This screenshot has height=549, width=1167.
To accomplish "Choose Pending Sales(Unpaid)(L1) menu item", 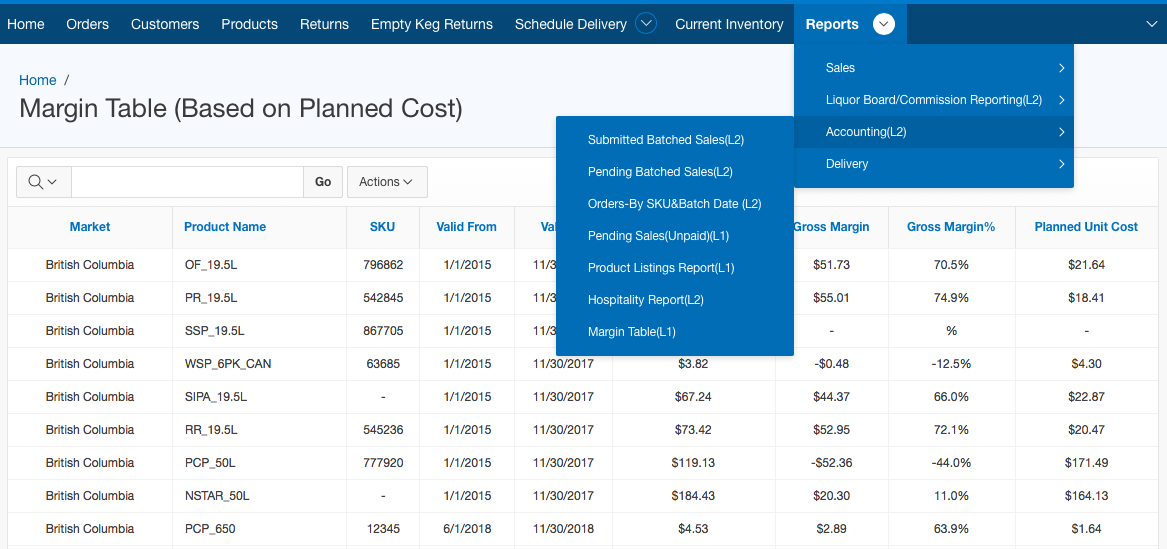I will click(x=658, y=236).
